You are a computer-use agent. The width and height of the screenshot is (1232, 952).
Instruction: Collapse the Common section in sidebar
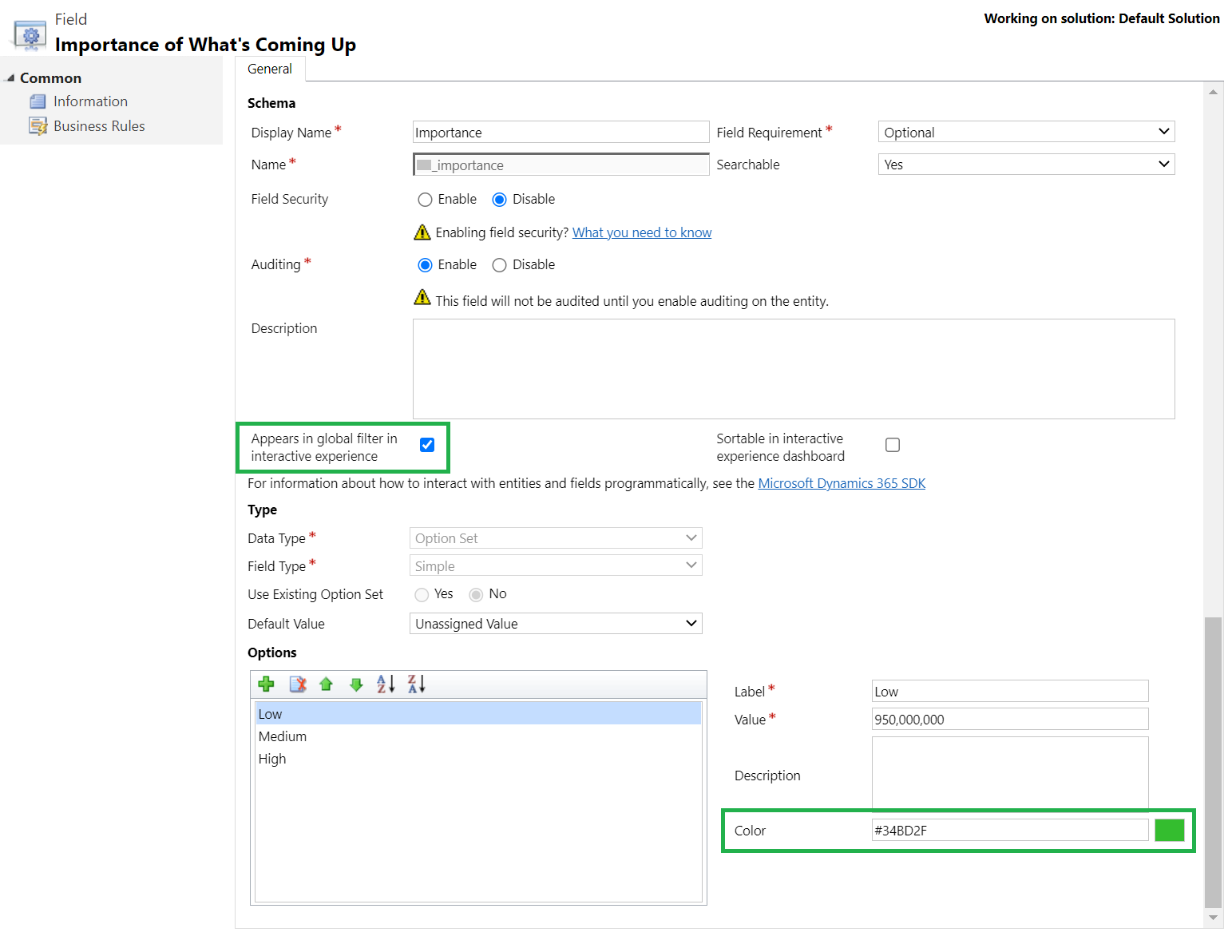pos(10,78)
